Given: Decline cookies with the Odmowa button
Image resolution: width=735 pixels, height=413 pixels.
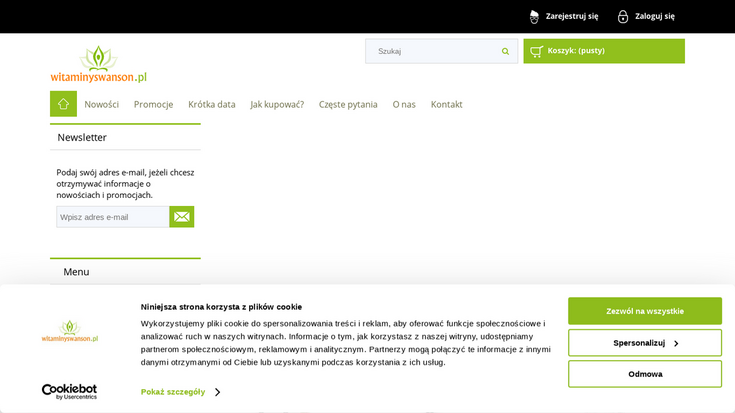Looking at the screenshot, I should tap(644, 374).
